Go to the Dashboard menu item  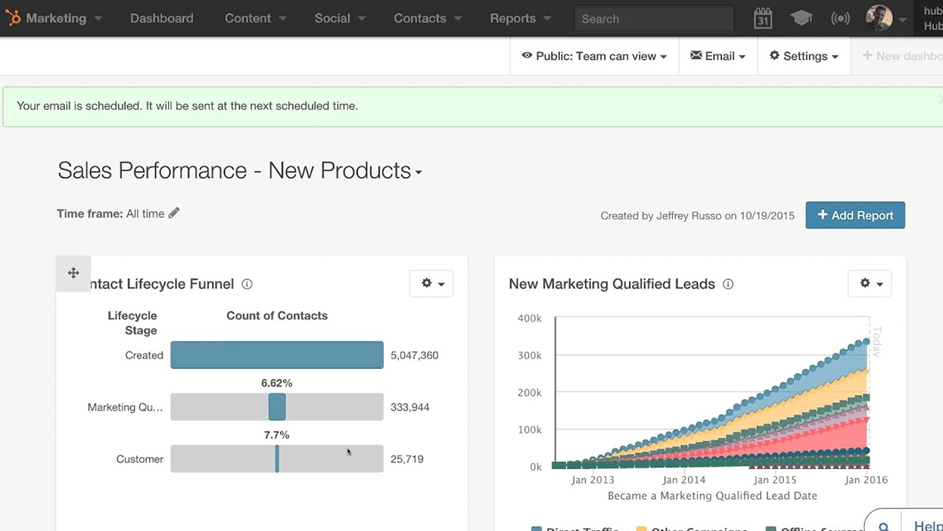click(162, 18)
